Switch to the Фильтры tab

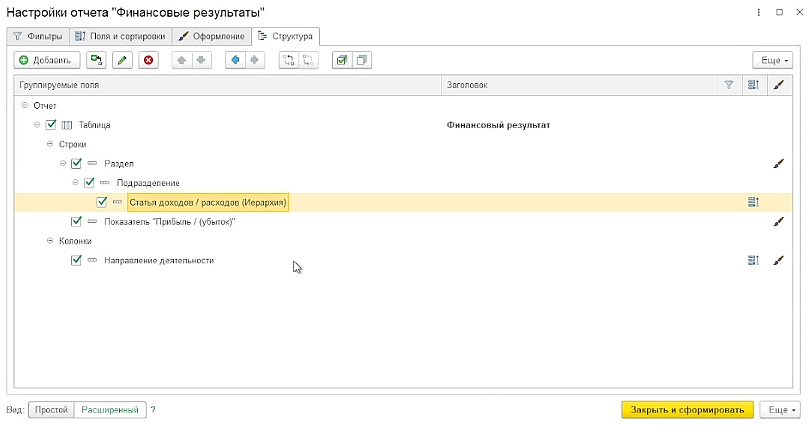[x=39, y=36]
